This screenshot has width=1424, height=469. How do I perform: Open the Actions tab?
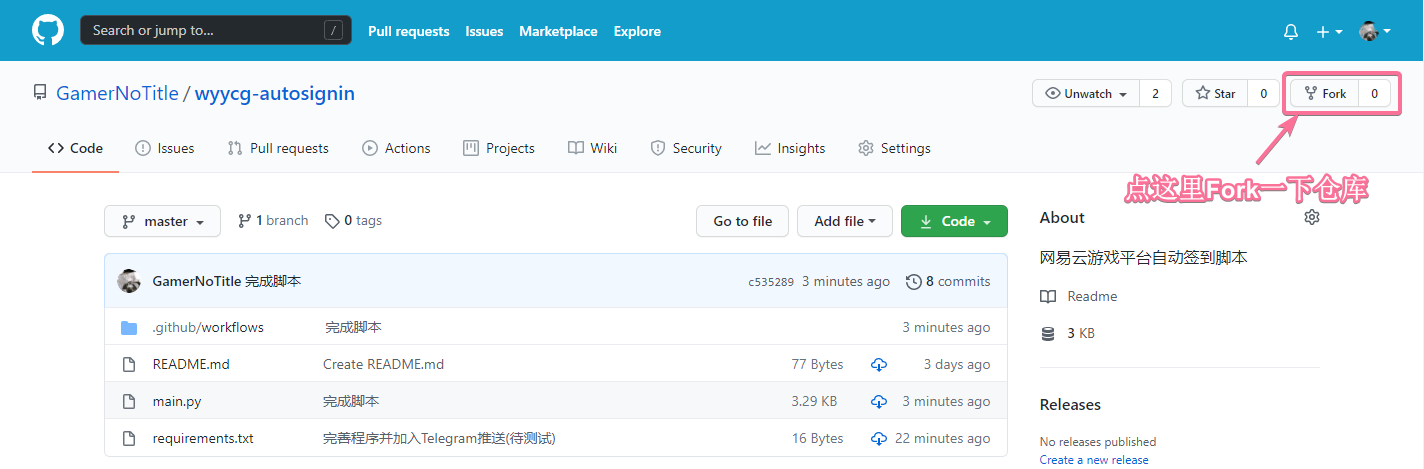(x=396, y=148)
